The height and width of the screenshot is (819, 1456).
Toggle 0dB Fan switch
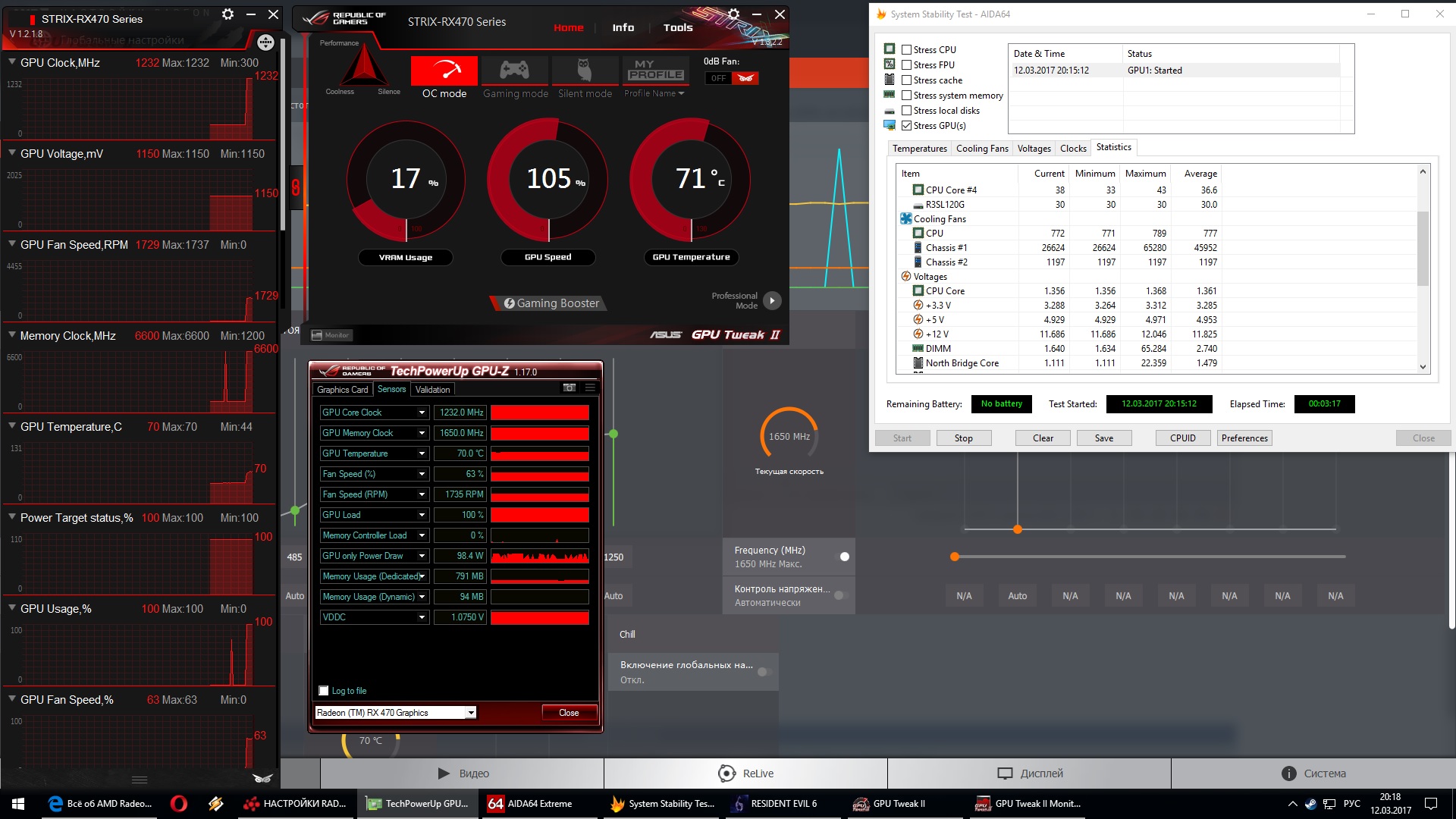[x=732, y=78]
